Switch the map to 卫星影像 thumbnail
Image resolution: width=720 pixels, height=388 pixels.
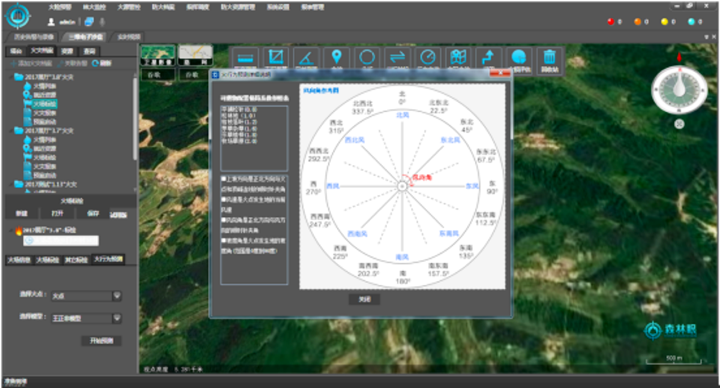[x=158, y=55]
